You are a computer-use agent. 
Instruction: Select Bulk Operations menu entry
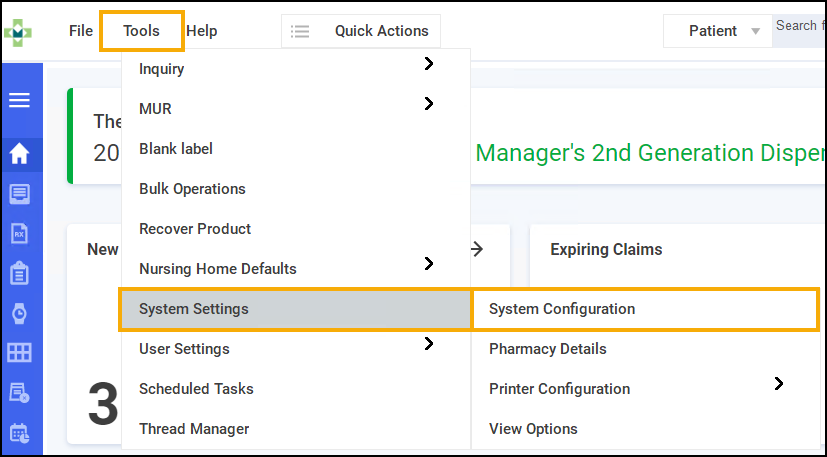(x=192, y=189)
